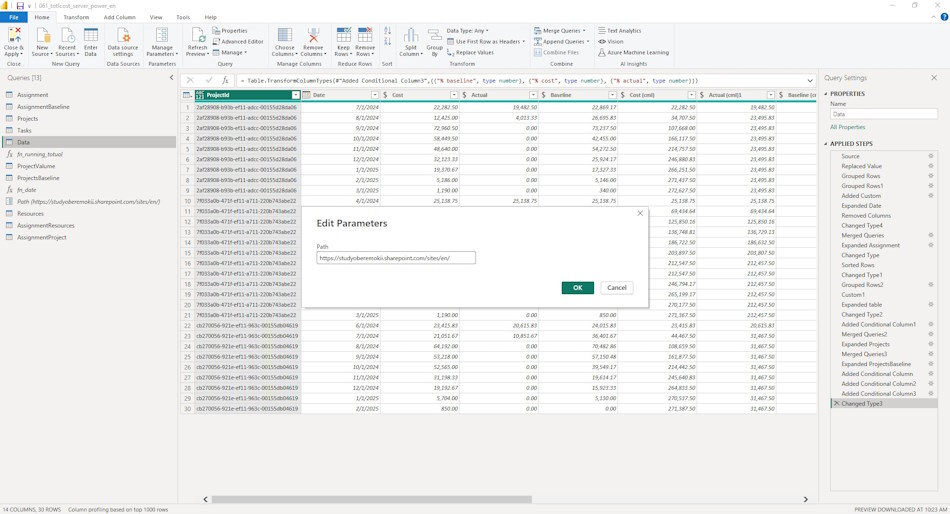Click the query Name field
Viewport: 950px width, 514px height.
(x=883, y=114)
